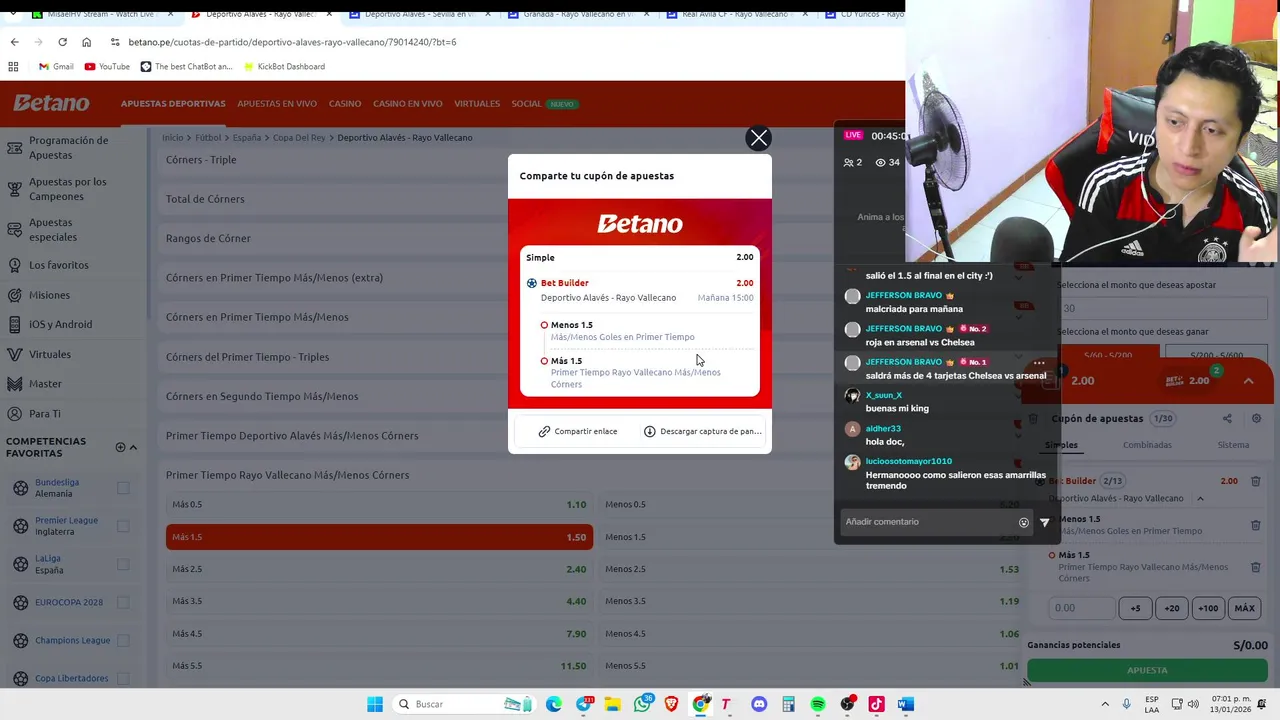This screenshot has width=1280, height=720.
Task: Deselect the highlighted Más 1.5 odds
Action: click(x=379, y=537)
